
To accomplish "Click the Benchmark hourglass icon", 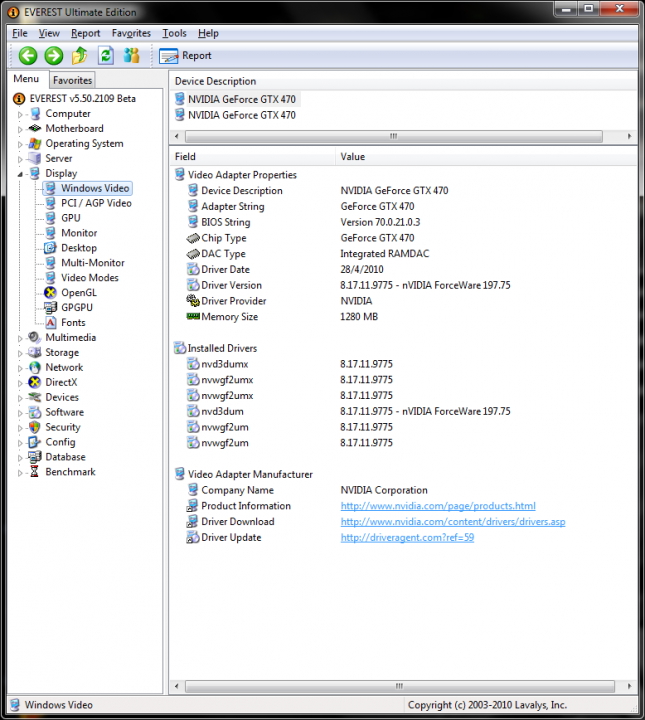I will pyautogui.click(x=34, y=472).
